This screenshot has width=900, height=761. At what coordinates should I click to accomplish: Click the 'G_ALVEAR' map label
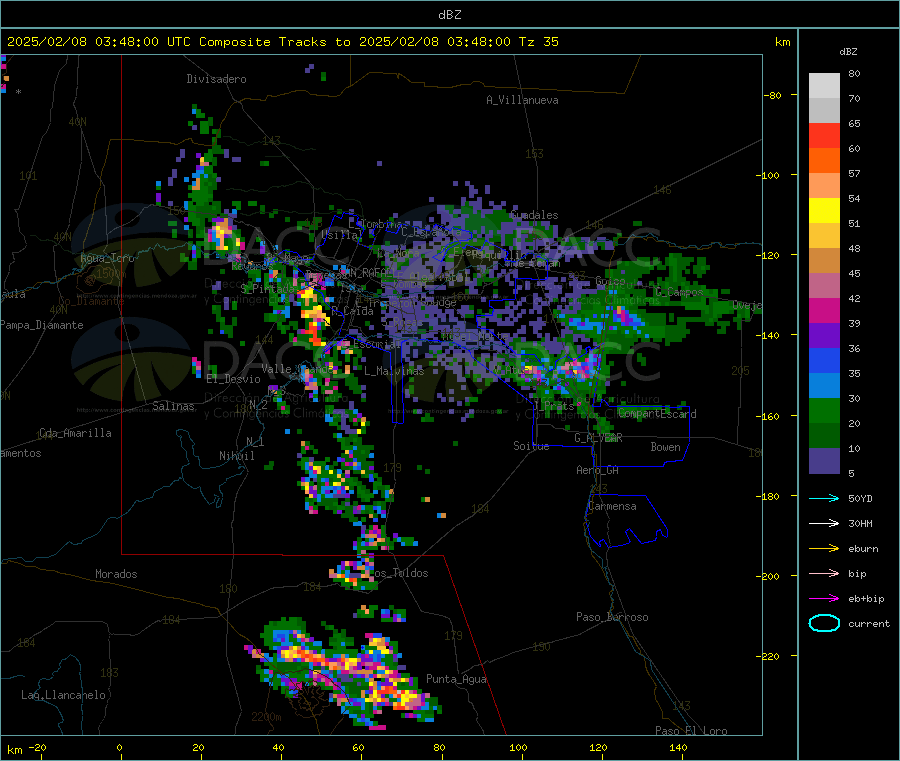(x=598, y=438)
